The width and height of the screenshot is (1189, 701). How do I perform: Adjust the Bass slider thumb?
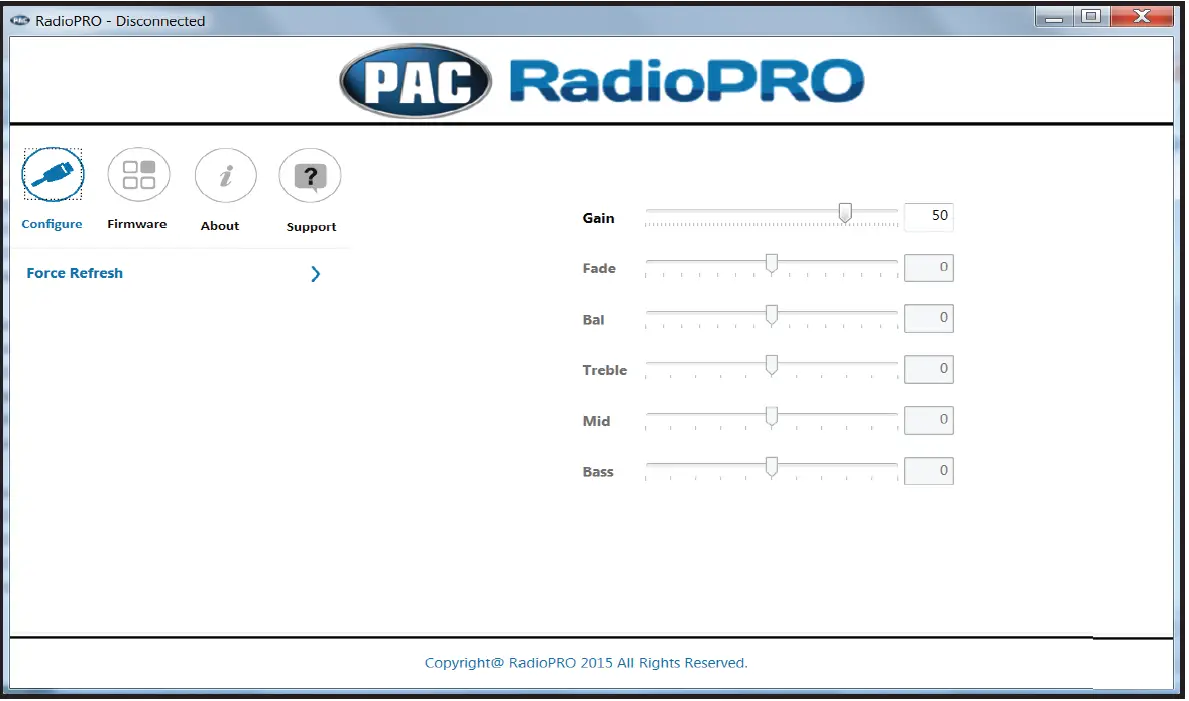pos(771,466)
